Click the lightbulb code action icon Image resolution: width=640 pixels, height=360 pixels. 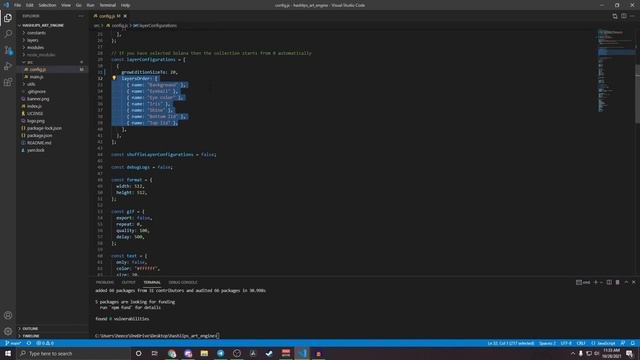(114, 78)
